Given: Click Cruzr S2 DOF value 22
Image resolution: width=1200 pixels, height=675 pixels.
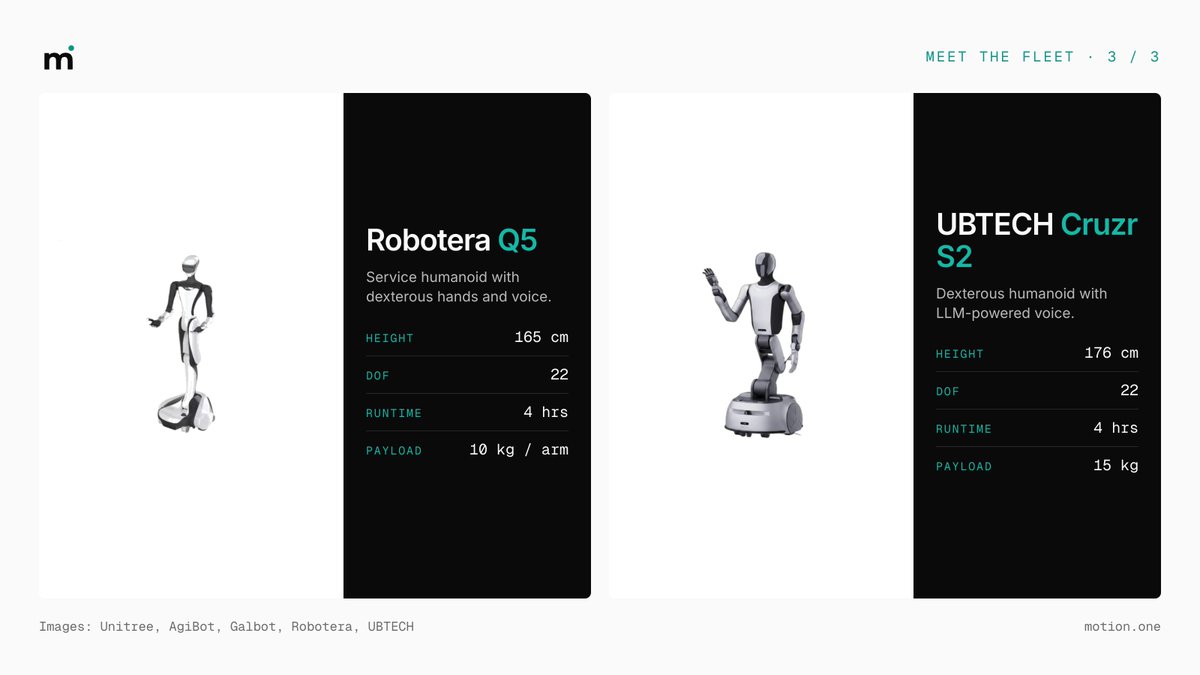Looking at the screenshot, I should point(1129,391).
